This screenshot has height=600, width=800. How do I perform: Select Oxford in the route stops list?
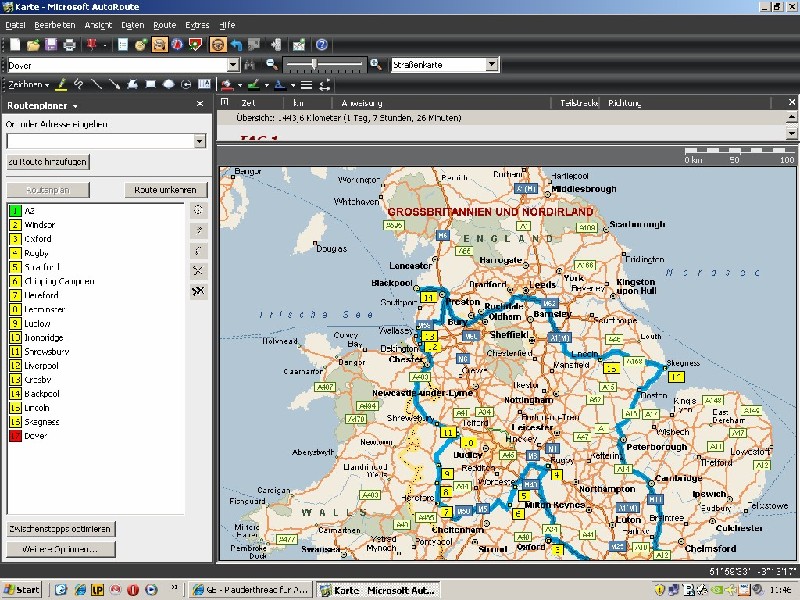pyautogui.click(x=38, y=239)
